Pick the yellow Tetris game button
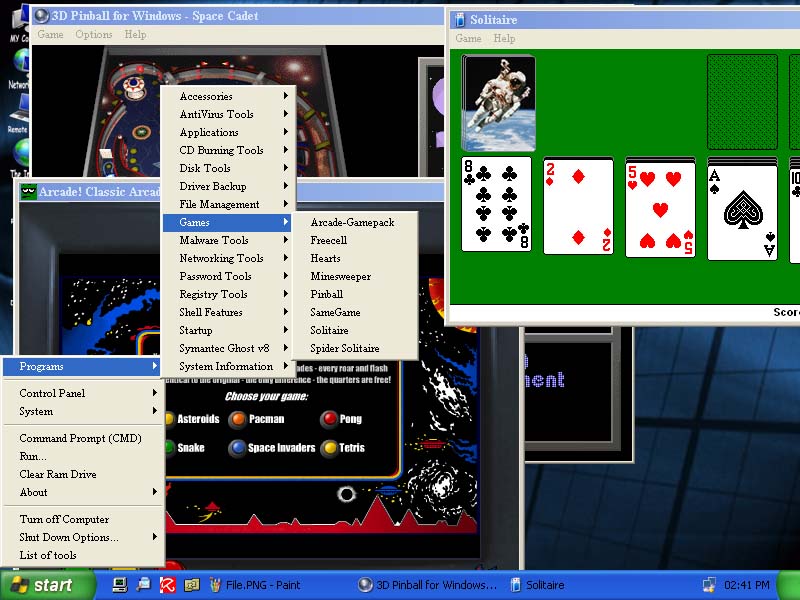800x600 pixels. [x=329, y=448]
